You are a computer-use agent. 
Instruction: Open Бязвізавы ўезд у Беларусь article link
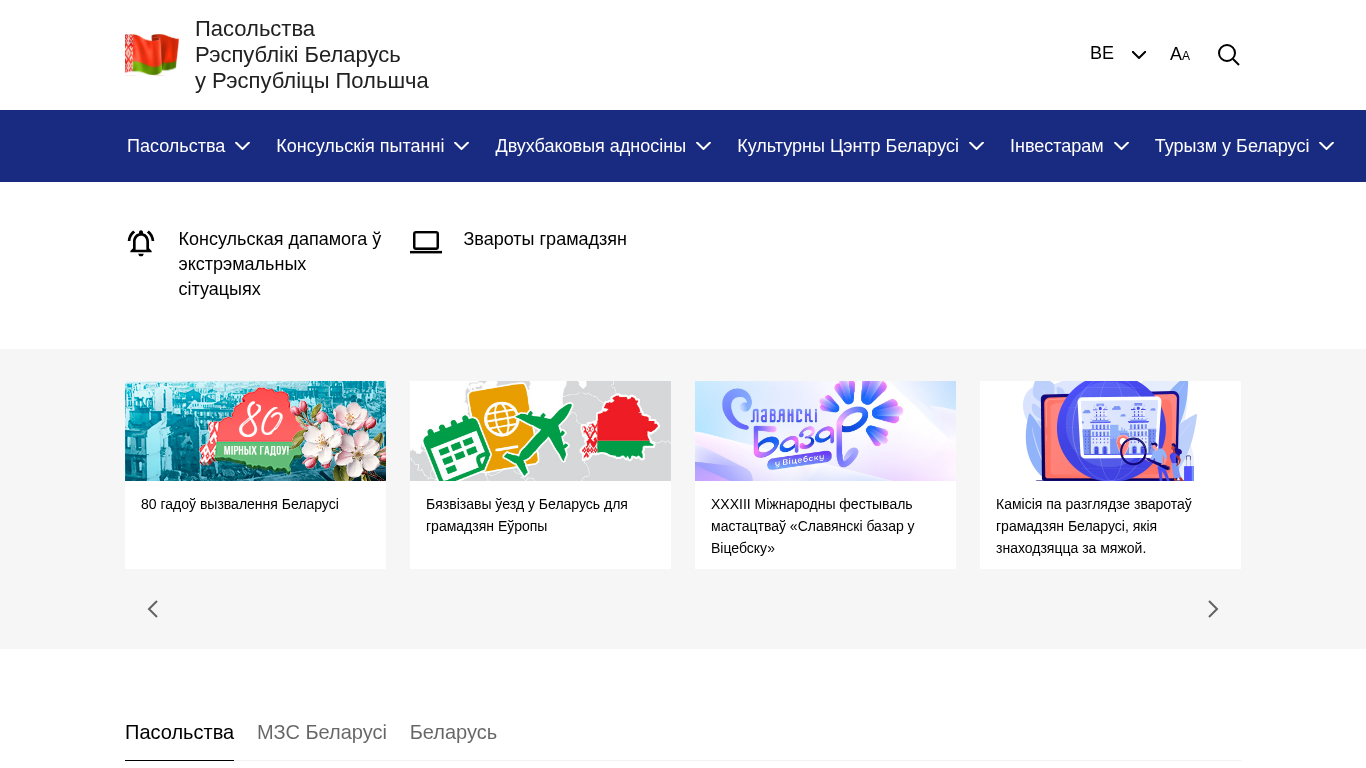click(x=527, y=515)
